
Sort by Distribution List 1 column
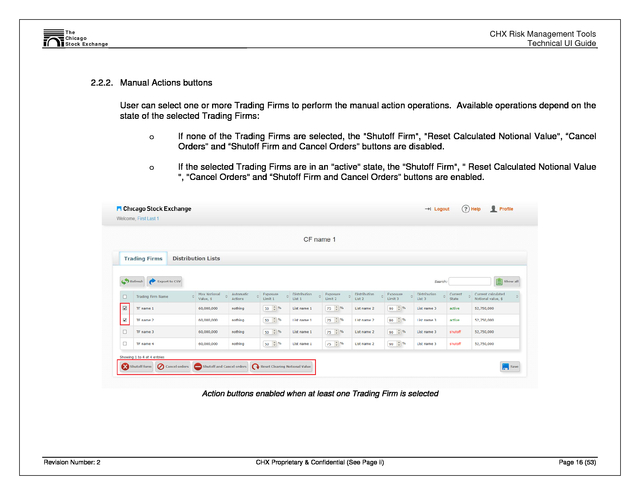(x=306, y=297)
